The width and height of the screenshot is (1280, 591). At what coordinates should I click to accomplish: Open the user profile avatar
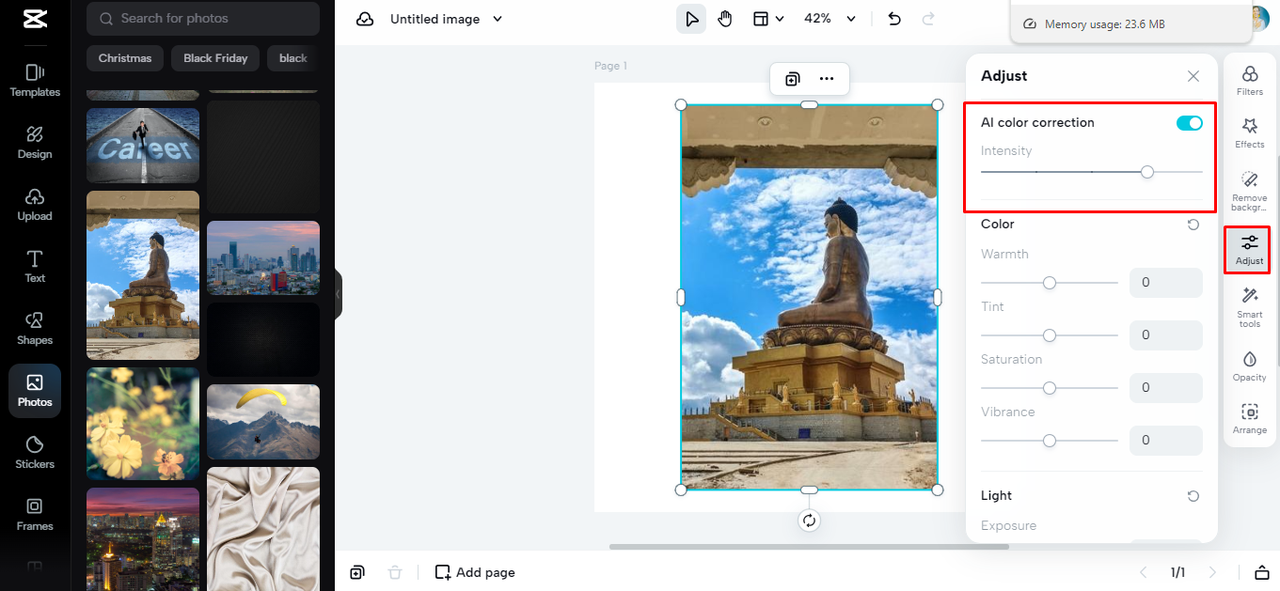click(1262, 18)
